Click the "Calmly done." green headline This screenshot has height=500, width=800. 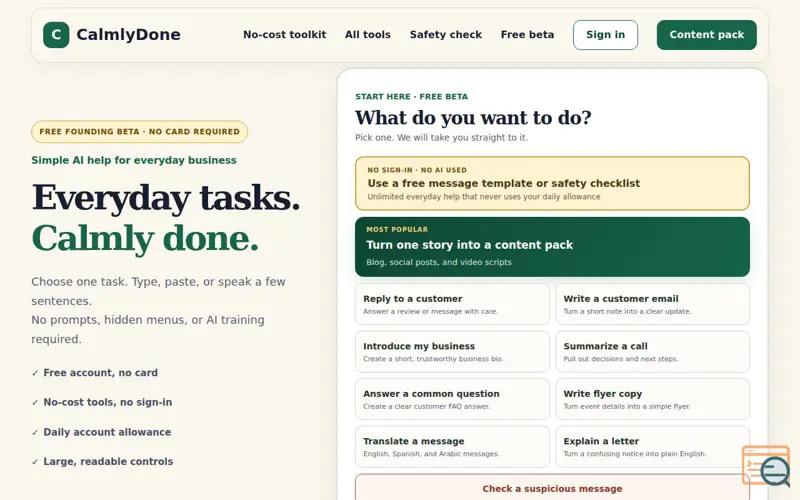coord(145,239)
